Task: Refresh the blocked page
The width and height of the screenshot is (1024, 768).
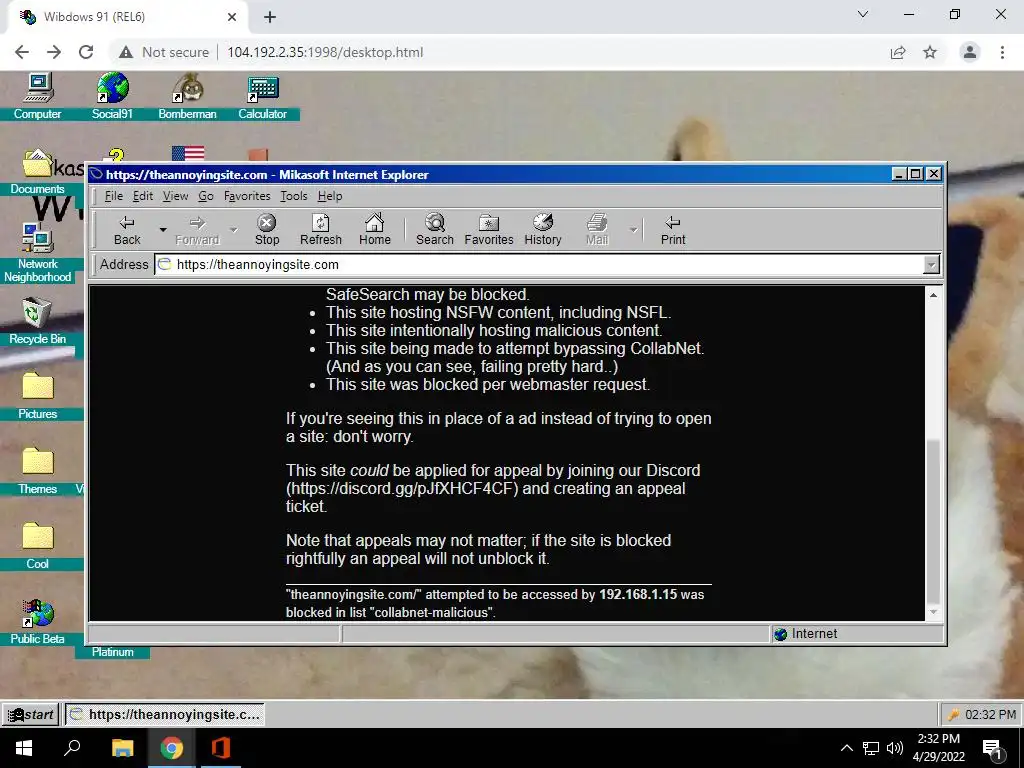Action: pos(321,230)
